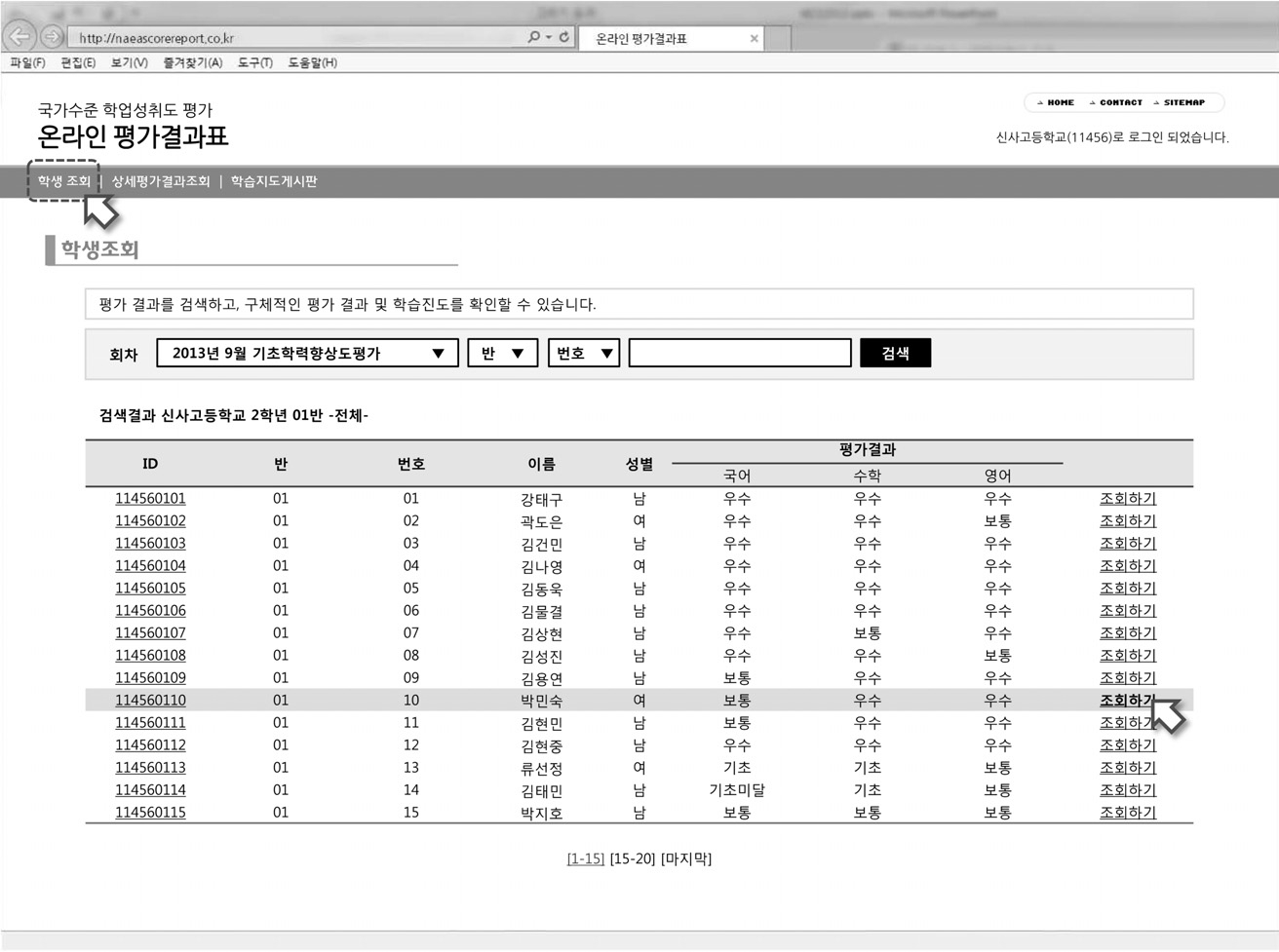Open student ID 114560107 link

150,633
